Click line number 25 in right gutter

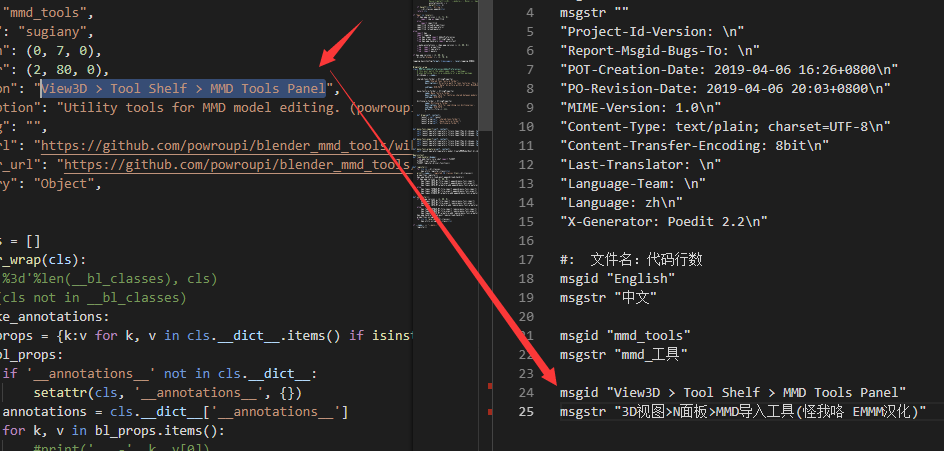[527, 411]
